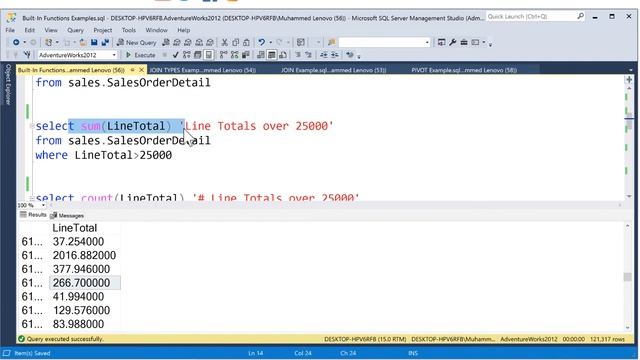The width and height of the screenshot is (640, 360).
Task: Toggle Include Client Statistics
Action: click(246, 55)
